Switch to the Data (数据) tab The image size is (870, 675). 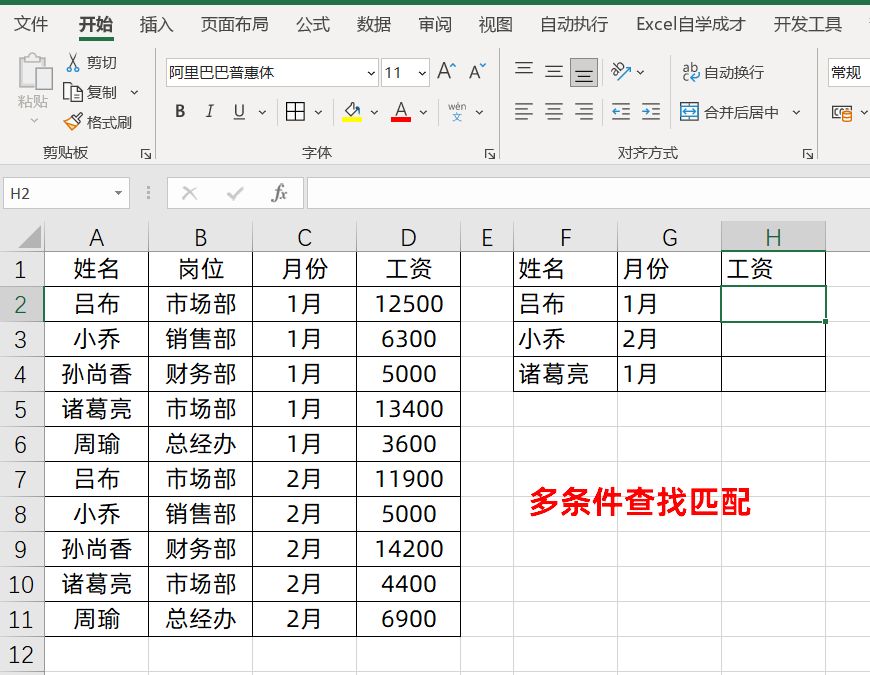(374, 24)
